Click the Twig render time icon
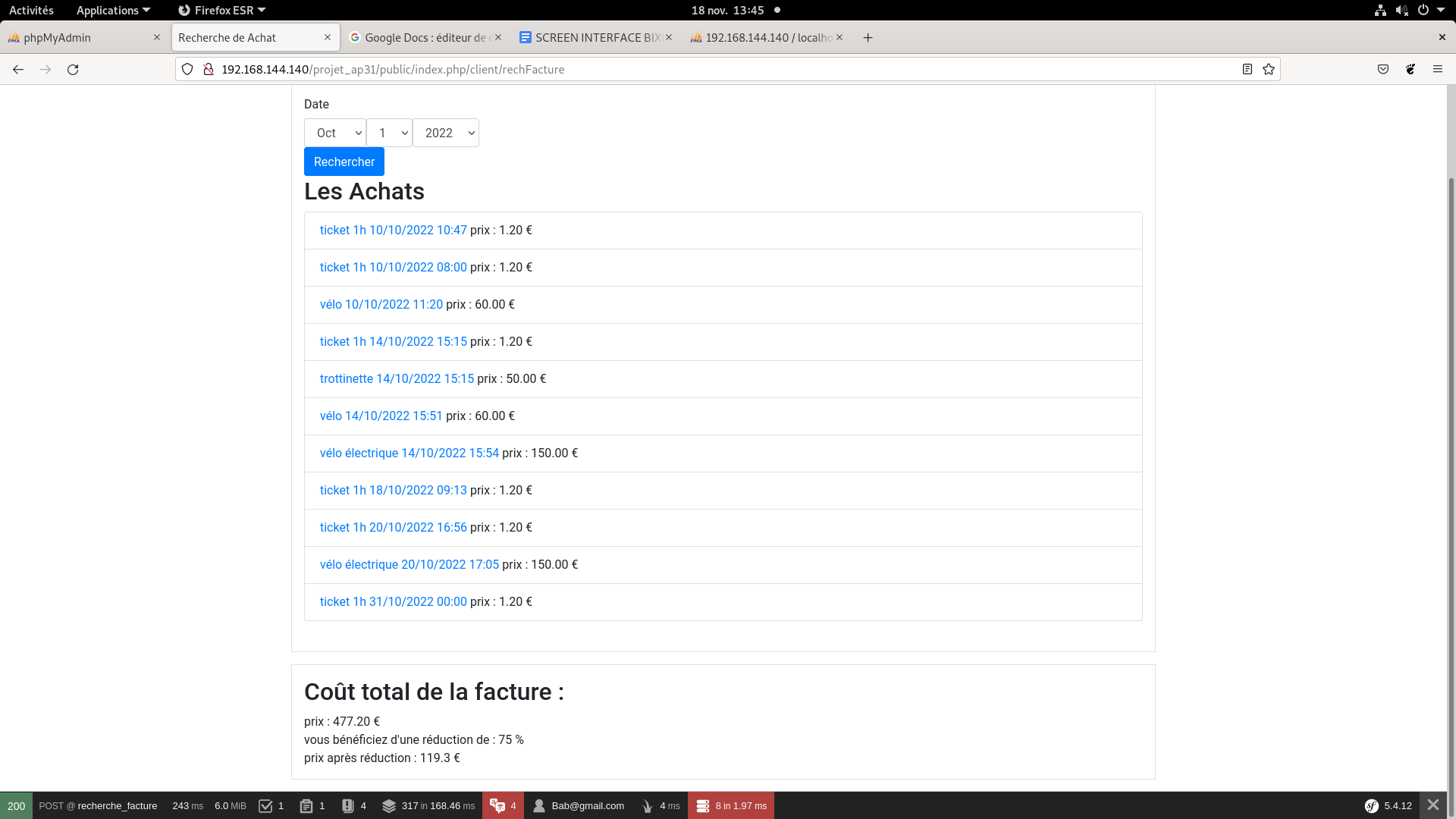 647,806
